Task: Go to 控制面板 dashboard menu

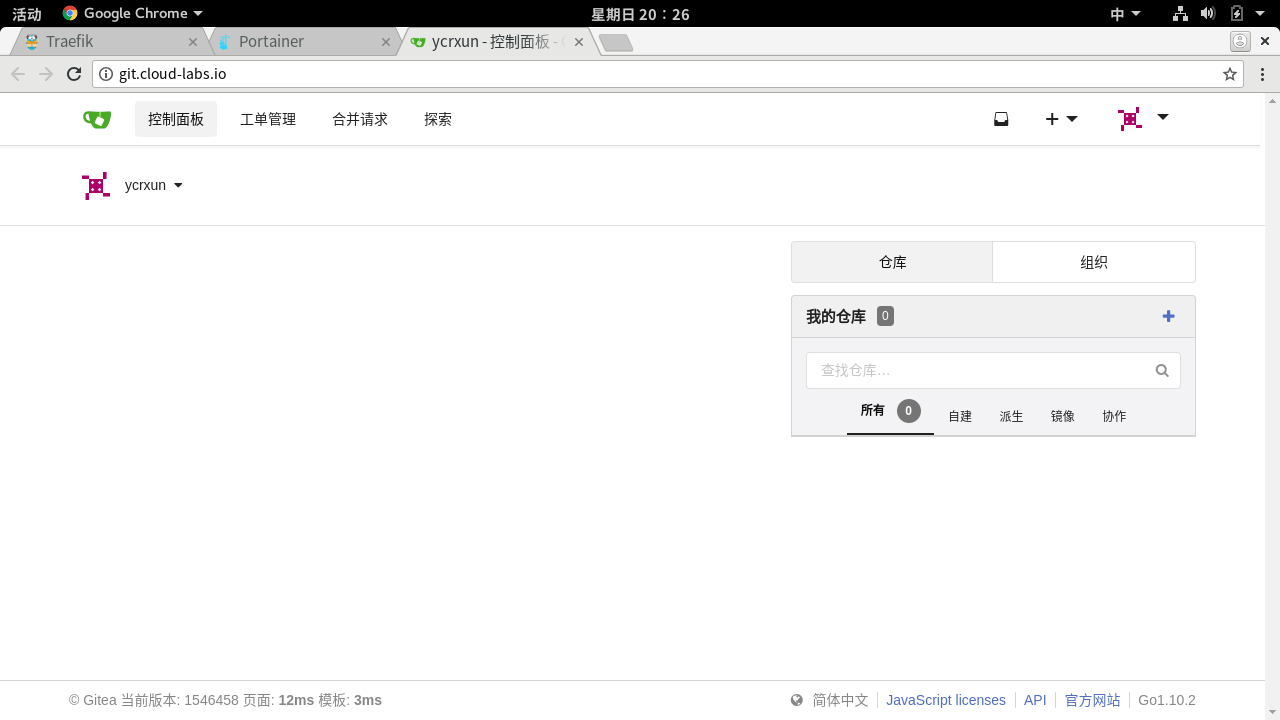Action: tap(176, 119)
